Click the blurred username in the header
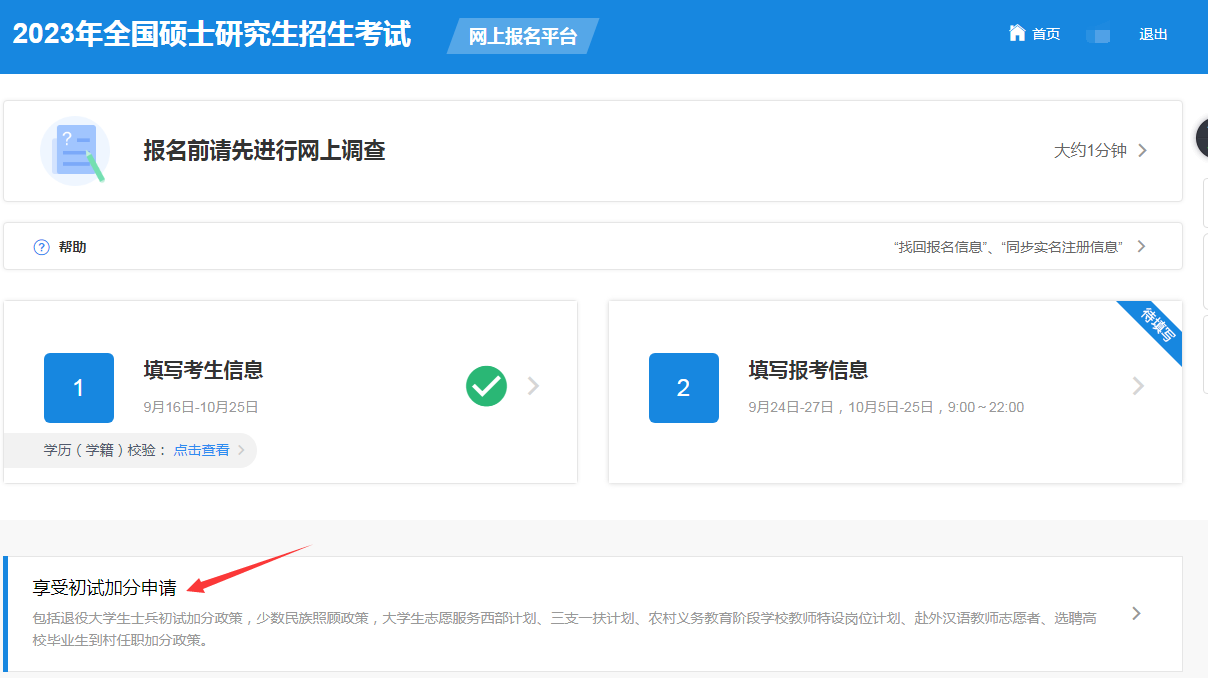The height and width of the screenshot is (678, 1208). 1098,35
